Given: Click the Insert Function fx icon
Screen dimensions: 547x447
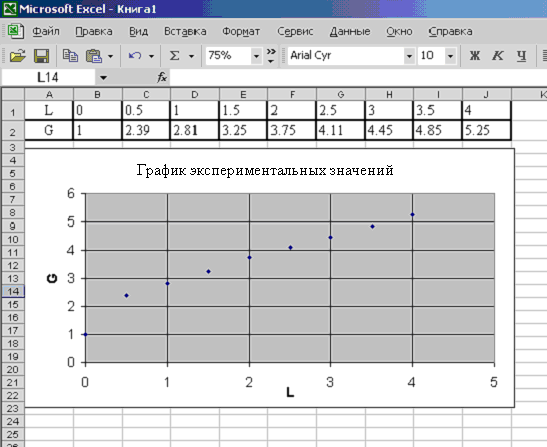Looking at the screenshot, I should pos(162,77).
